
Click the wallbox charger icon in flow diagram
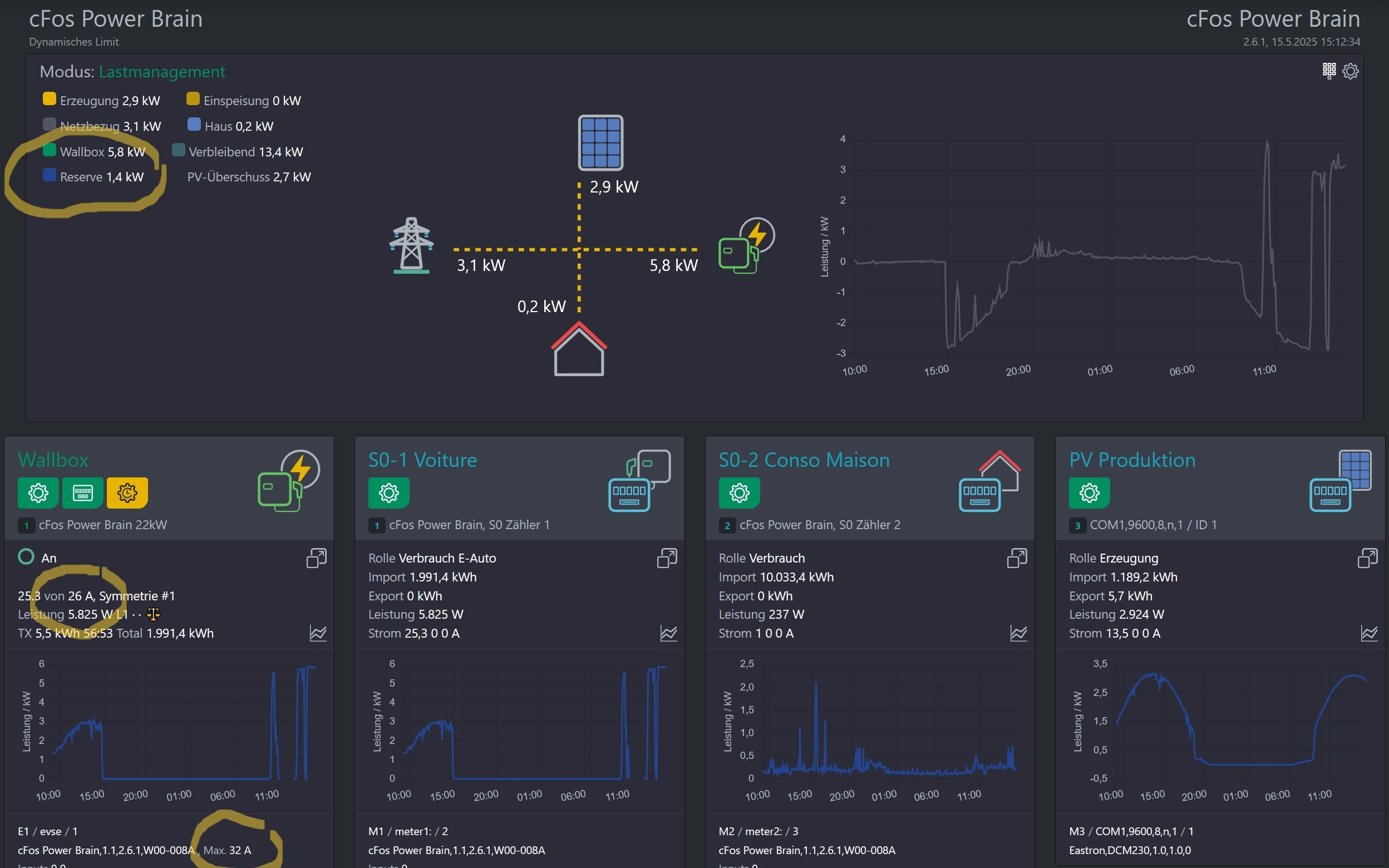click(746, 245)
